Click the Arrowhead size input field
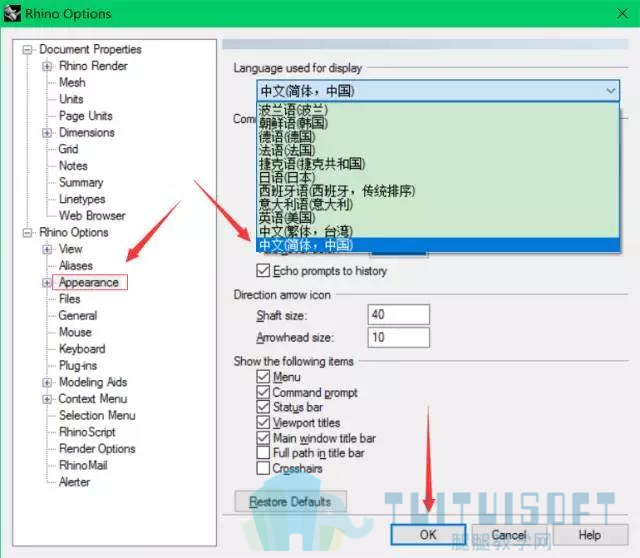Screen dimensions: 640x558 click(398, 337)
